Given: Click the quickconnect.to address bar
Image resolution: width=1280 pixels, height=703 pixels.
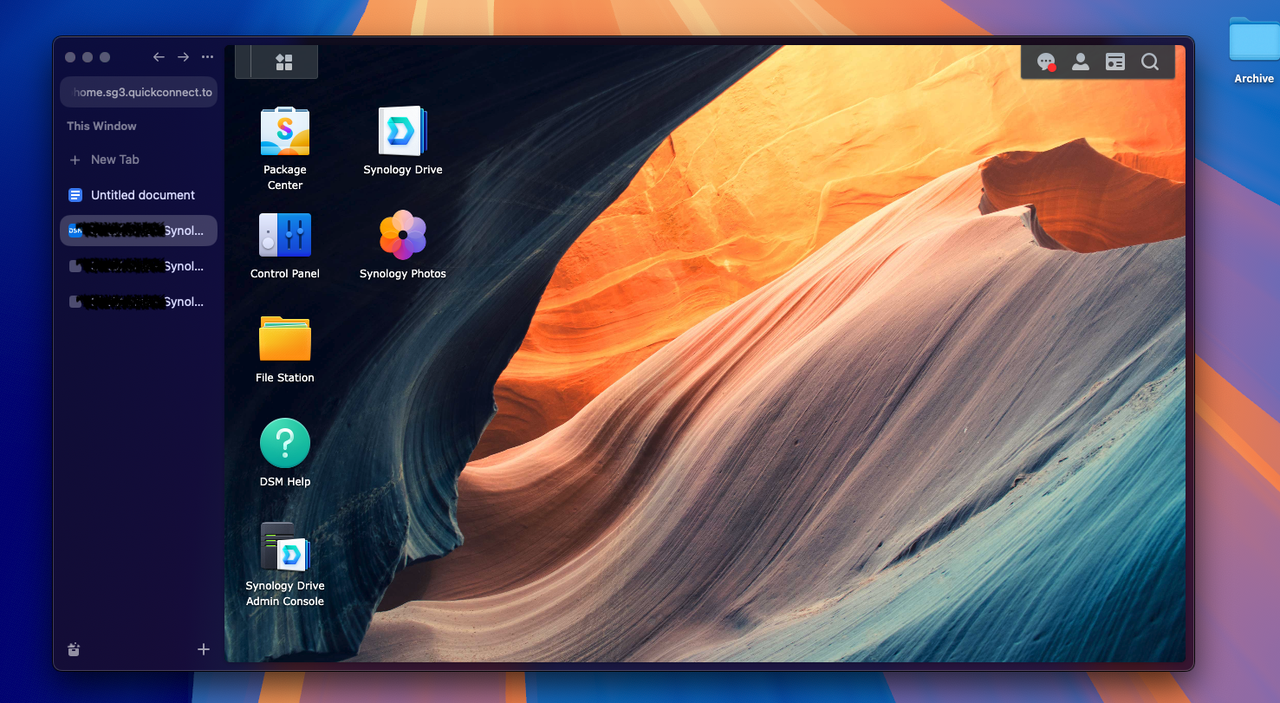Looking at the screenshot, I should click(x=139, y=92).
